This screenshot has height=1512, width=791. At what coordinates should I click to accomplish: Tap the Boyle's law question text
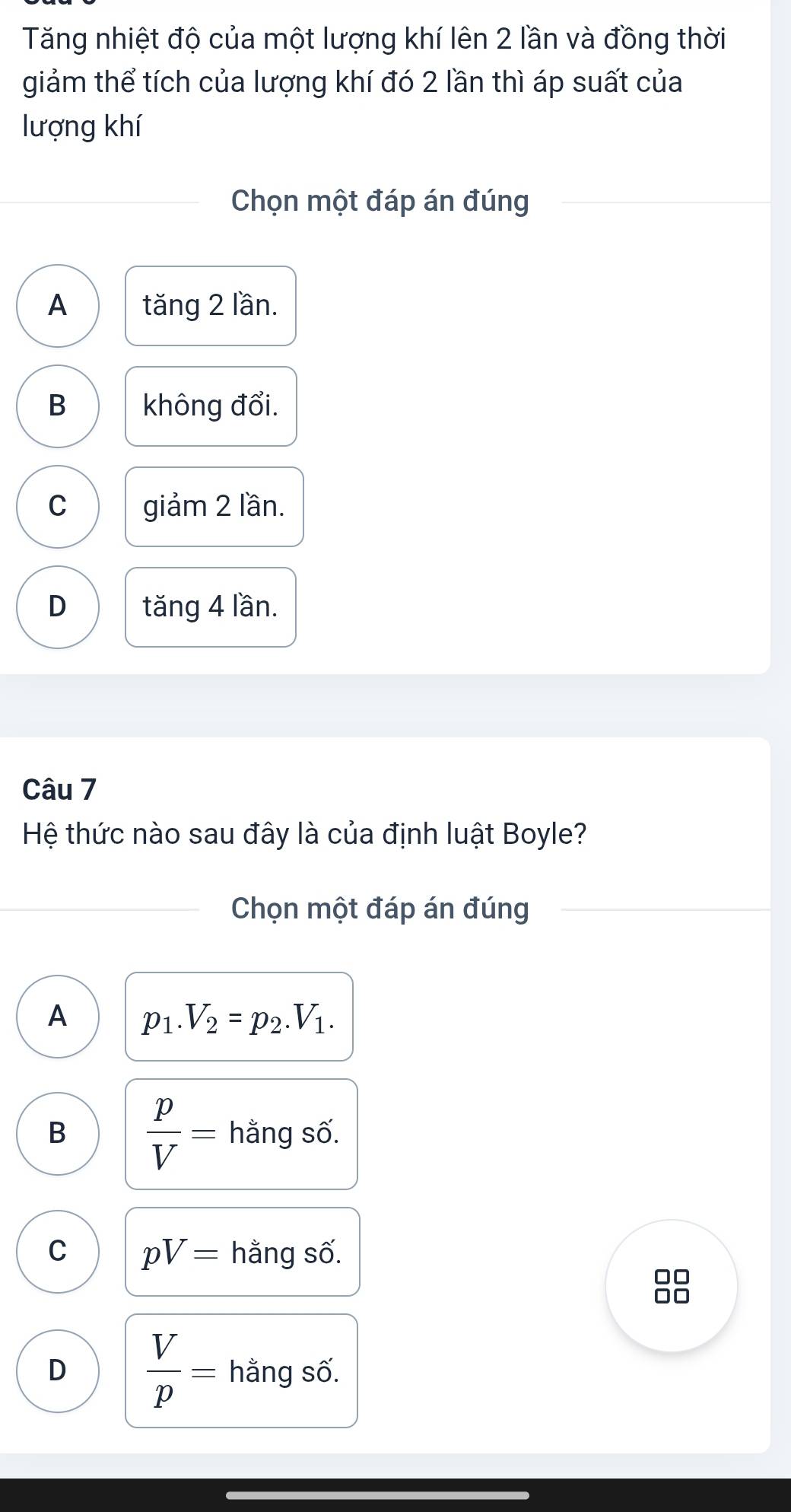(x=304, y=835)
